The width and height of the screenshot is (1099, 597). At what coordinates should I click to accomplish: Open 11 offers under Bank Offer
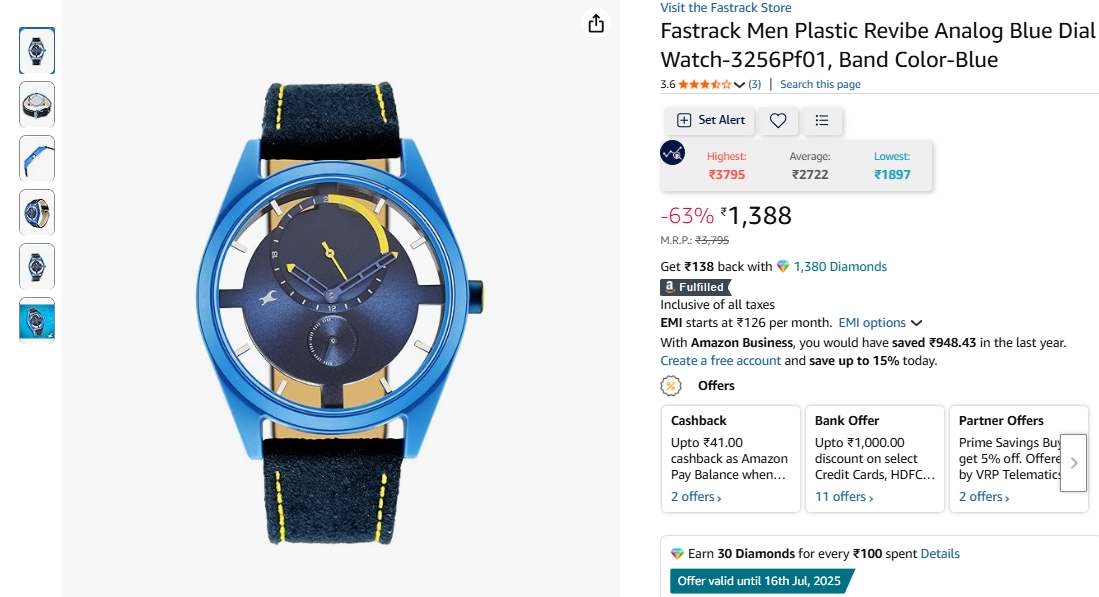[844, 497]
